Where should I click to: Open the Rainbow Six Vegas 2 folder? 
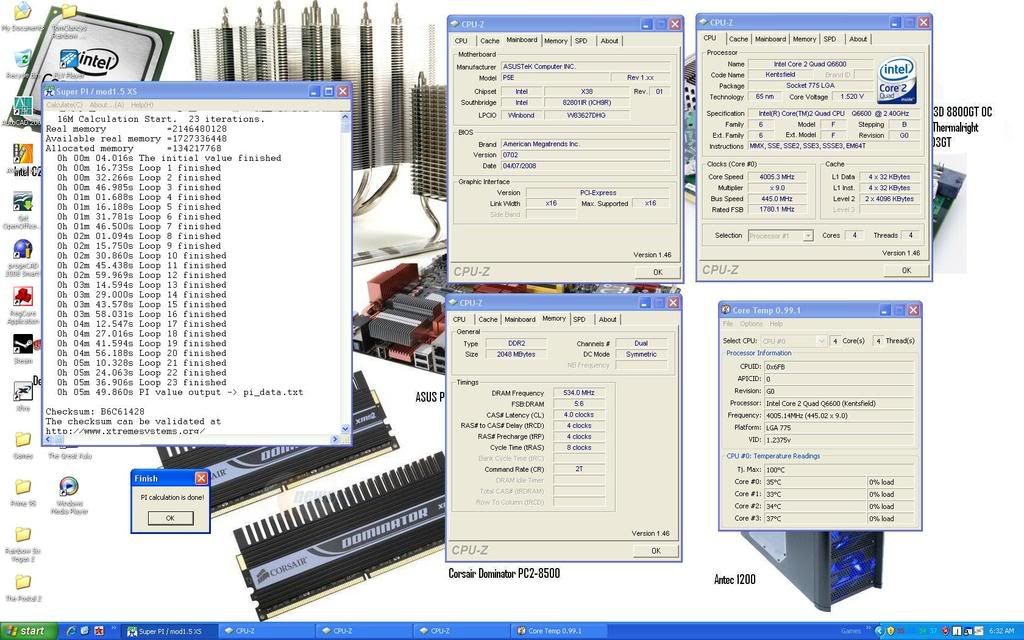click(x=22, y=535)
